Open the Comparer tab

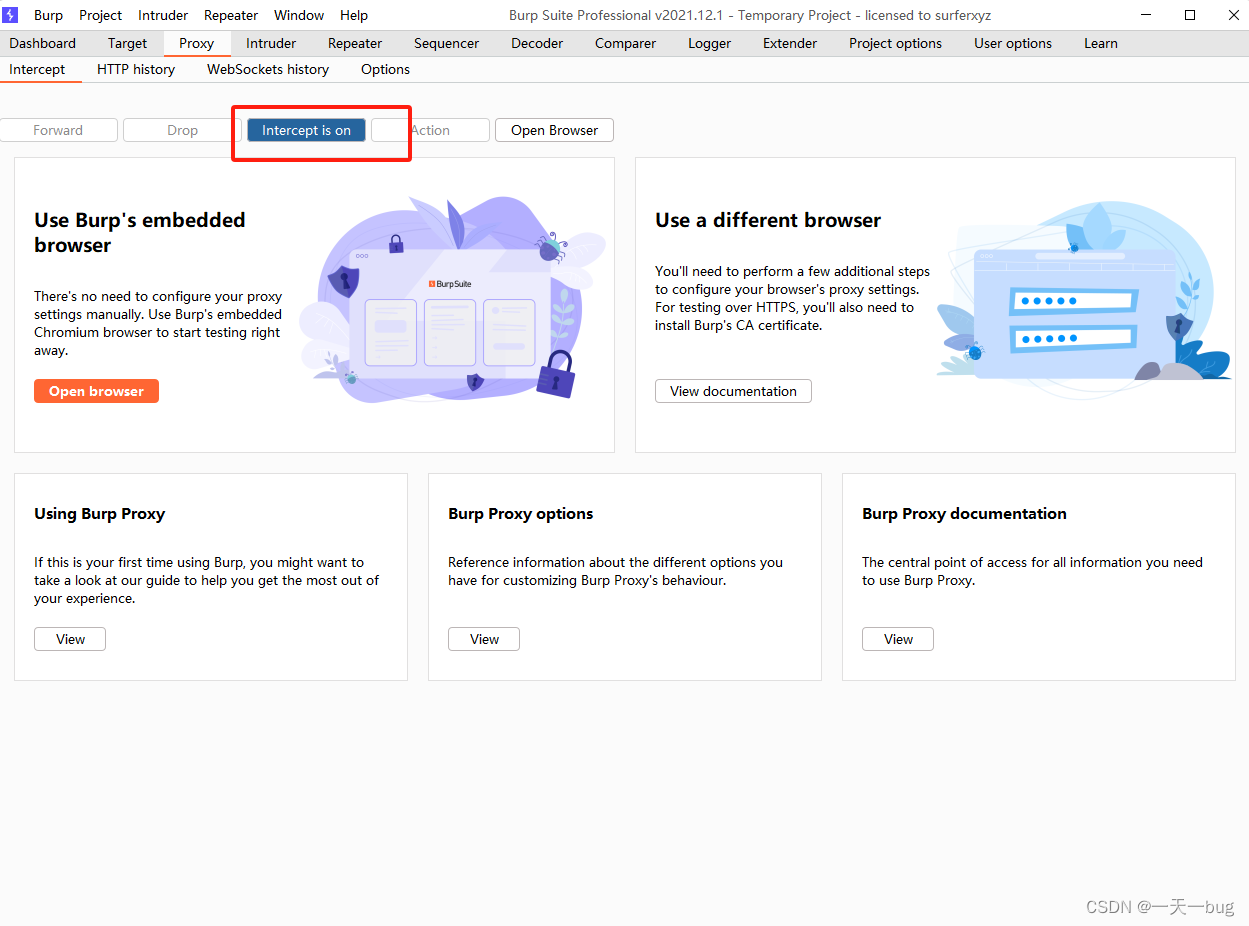[x=626, y=43]
